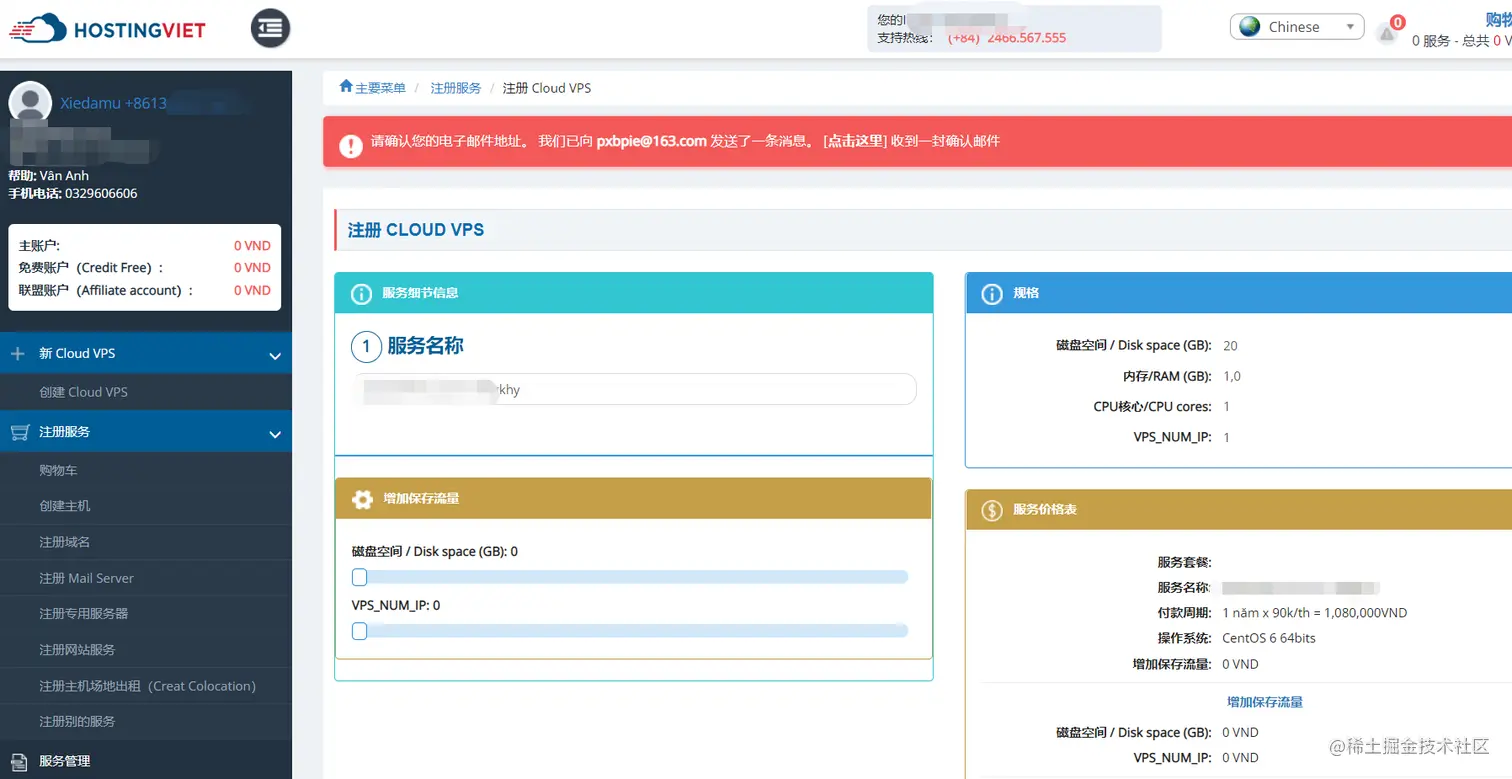The image size is (1512, 779).
Task: Click the blue 增加保存流量 subheading in price table
Action: point(1265,702)
